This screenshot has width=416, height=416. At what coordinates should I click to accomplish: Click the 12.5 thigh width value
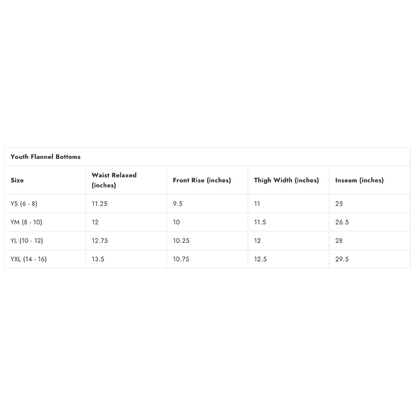260,259
